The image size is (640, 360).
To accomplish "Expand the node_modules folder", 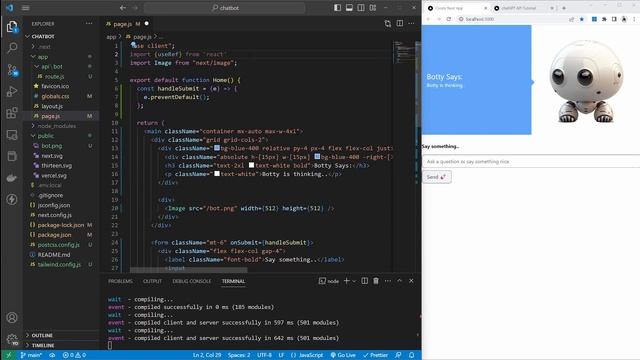I will click(x=56, y=126).
